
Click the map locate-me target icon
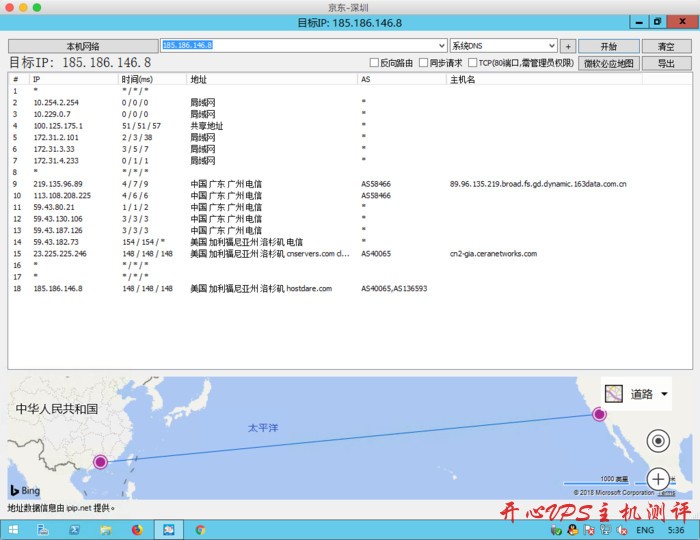[x=658, y=440]
